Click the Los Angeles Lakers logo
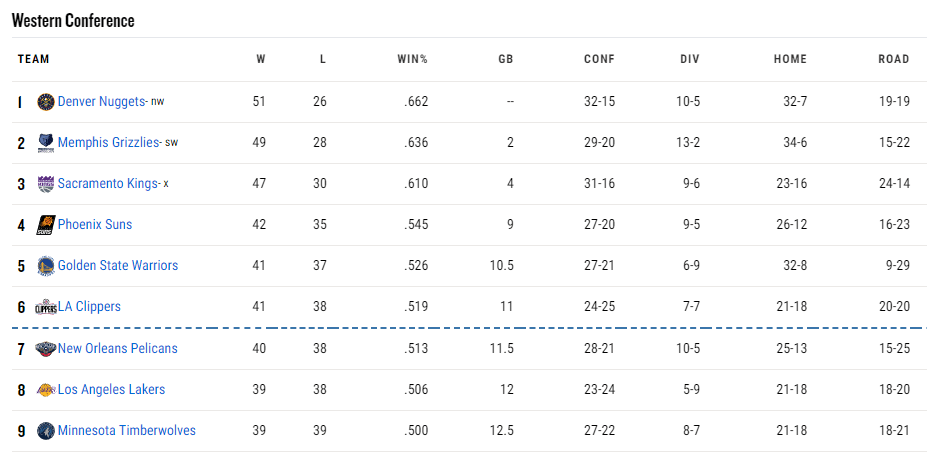The width and height of the screenshot is (927, 456). coord(46,390)
